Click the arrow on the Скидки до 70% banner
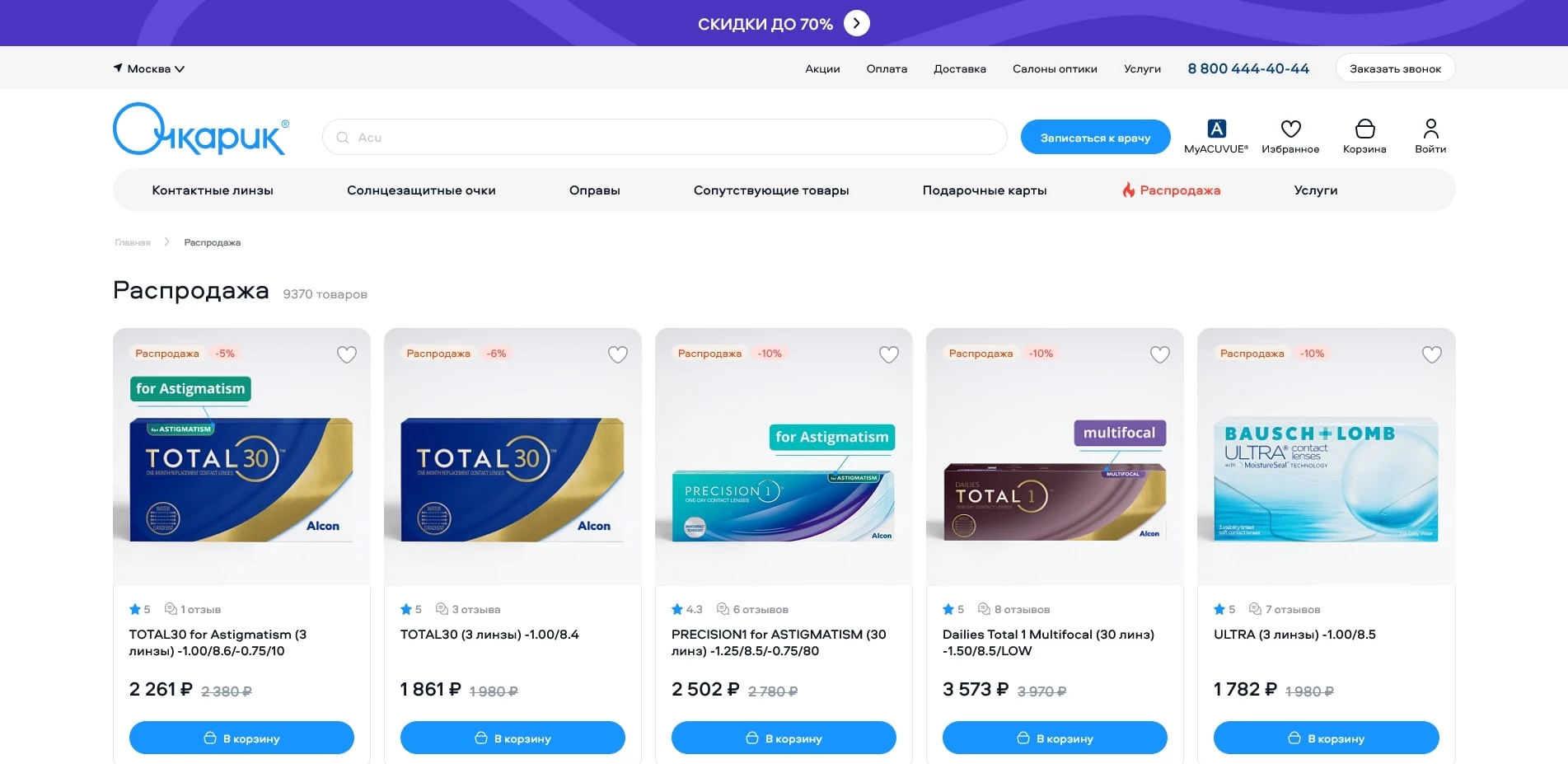Screen dimensions: 1568x764 (x=857, y=23)
